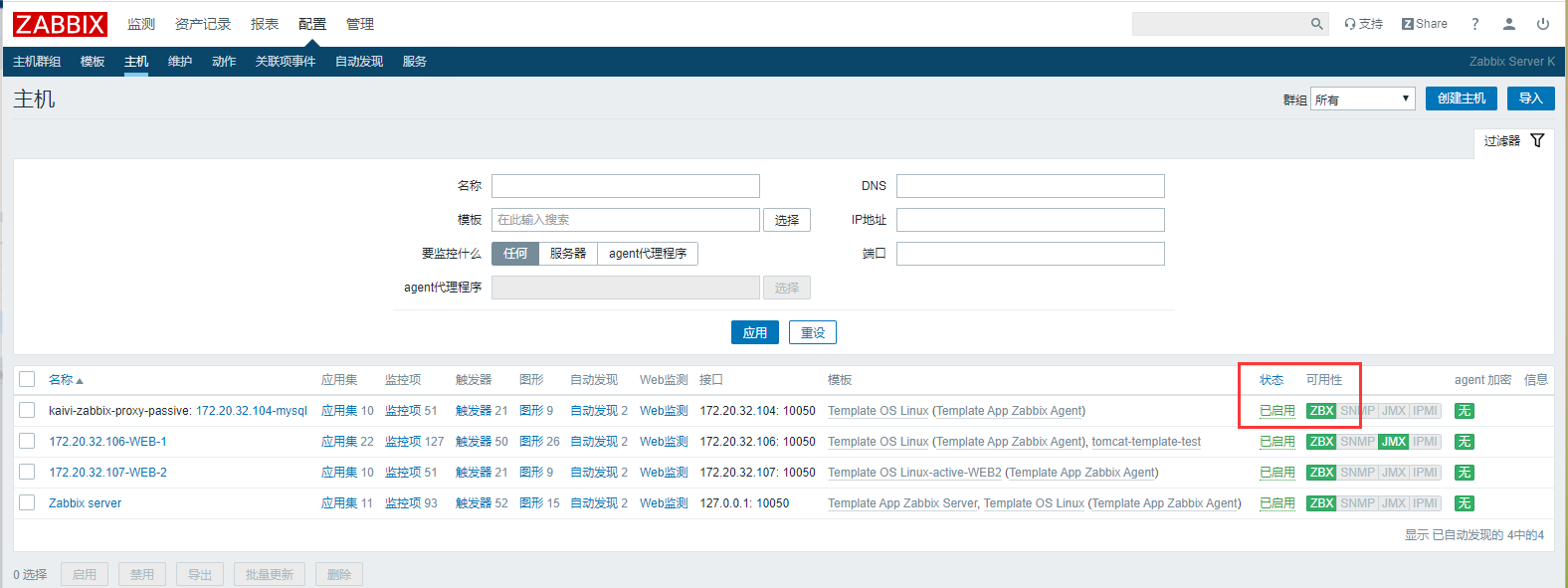Open the 管理 top menu
This screenshot has height=588, width=1568.
pos(360,24)
